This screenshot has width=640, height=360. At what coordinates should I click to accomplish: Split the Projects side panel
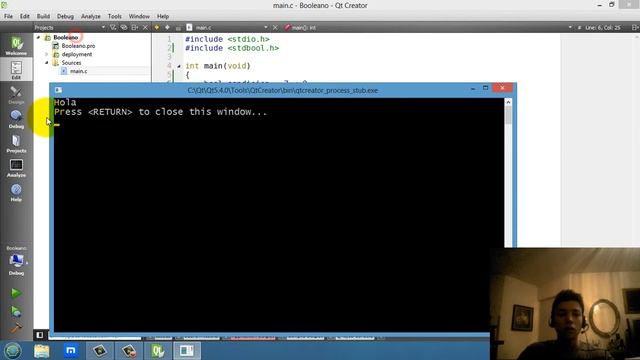pos(135,27)
